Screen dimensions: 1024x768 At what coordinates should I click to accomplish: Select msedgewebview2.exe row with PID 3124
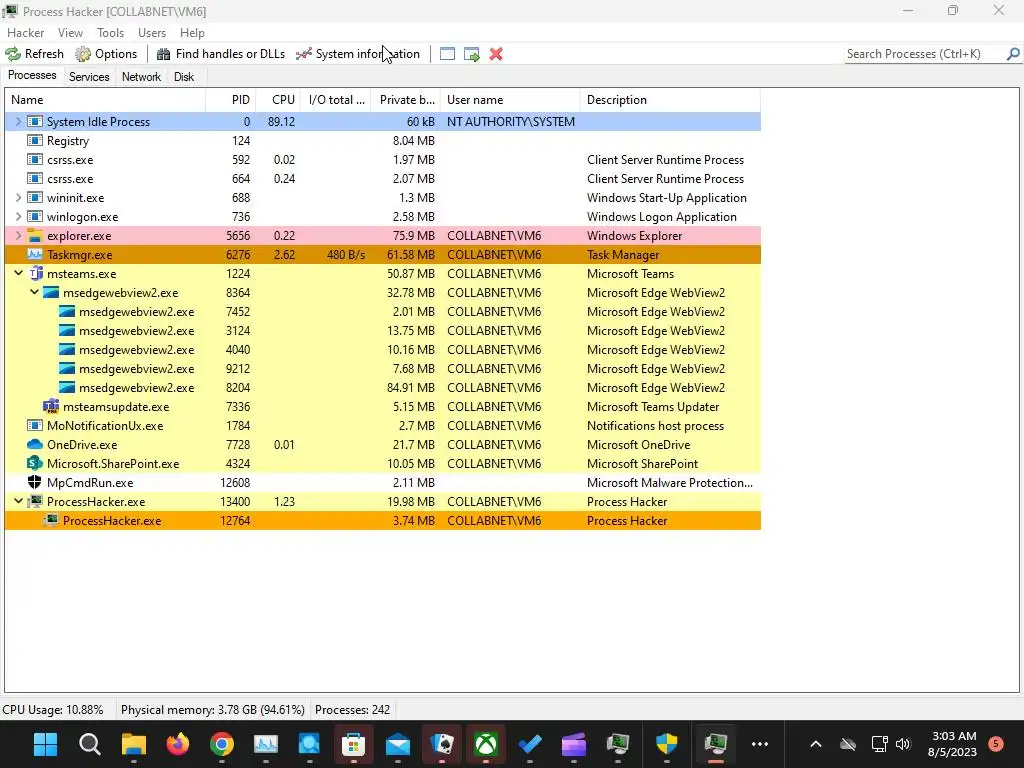pyautogui.click(x=383, y=330)
